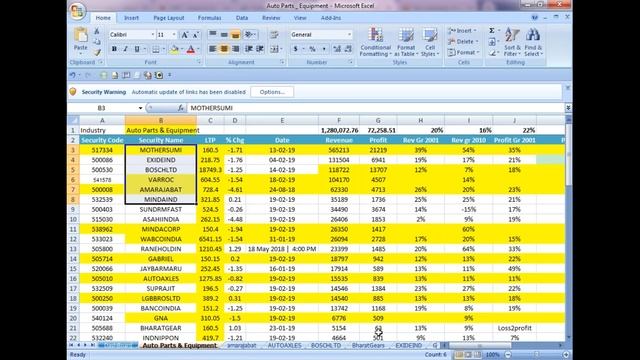Screen dimensions: 640x360
Task: Toggle Center horizontal alignment
Action: coord(224,49)
